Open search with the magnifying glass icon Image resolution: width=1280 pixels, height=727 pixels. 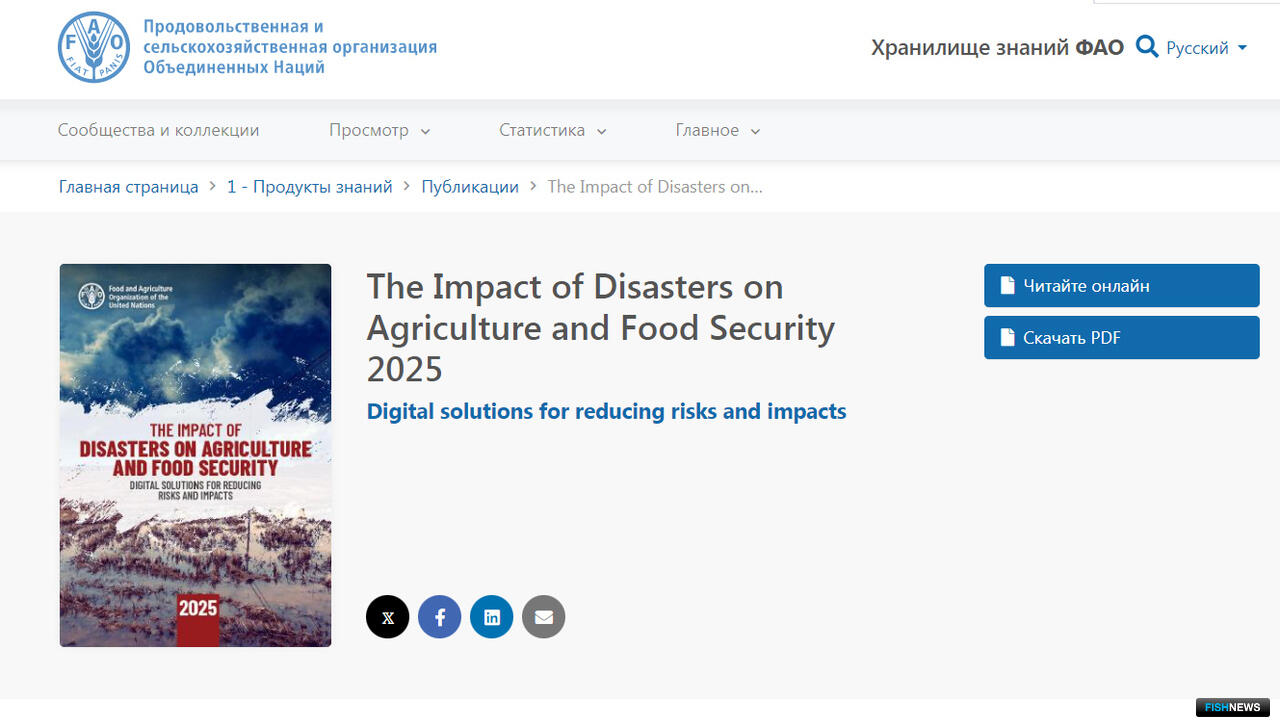click(x=1147, y=47)
